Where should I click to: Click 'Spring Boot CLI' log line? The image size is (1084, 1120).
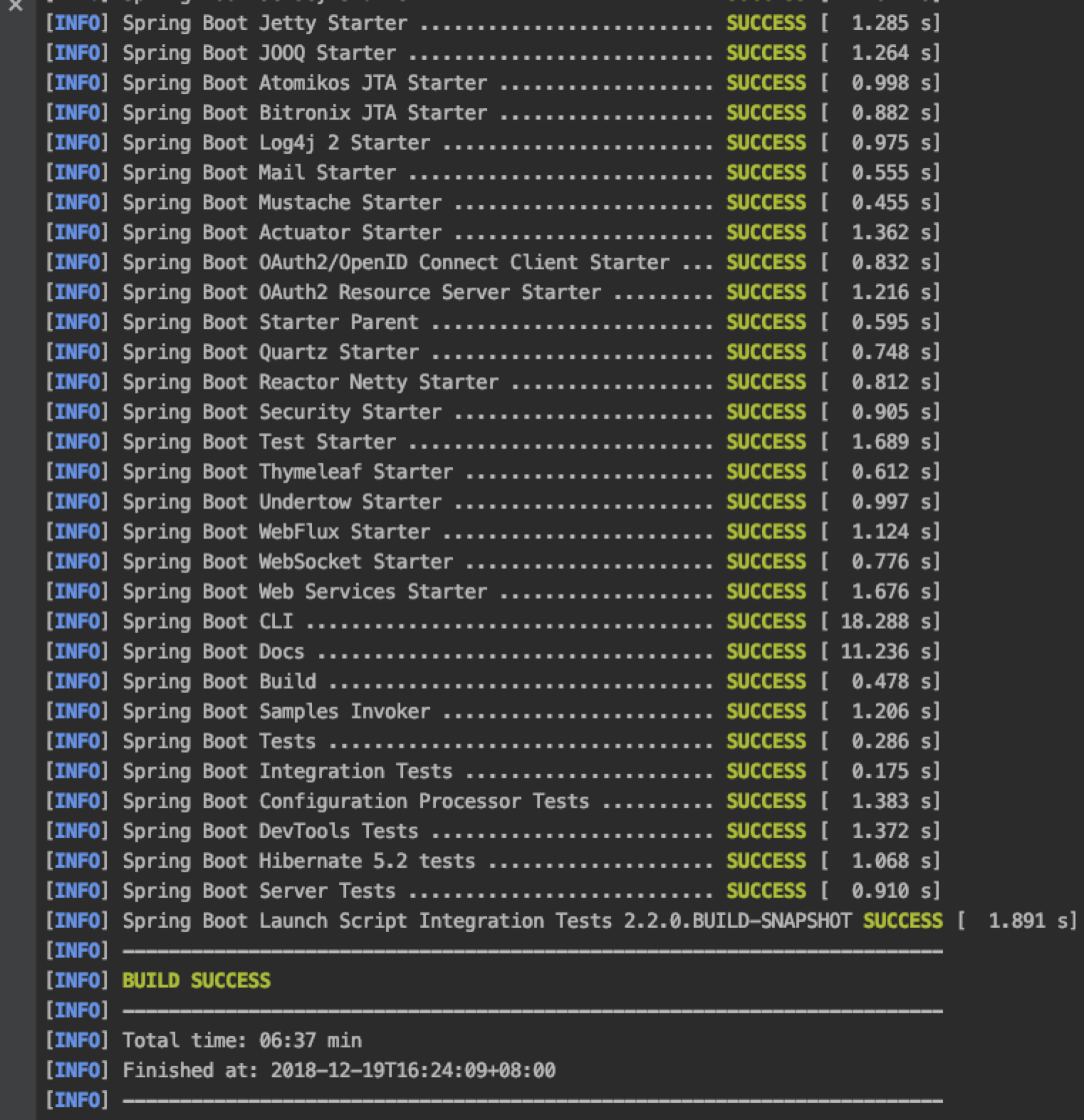[x=492, y=622]
